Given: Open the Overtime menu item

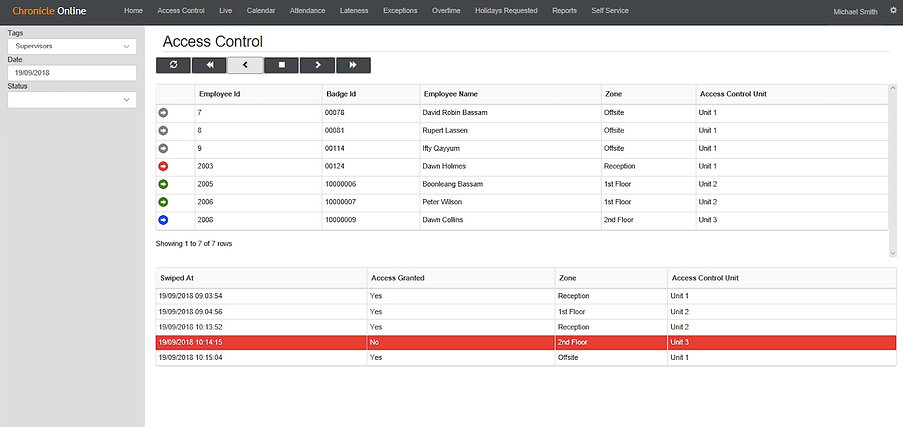Looking at the screenshot, I should tap(446, 11).
